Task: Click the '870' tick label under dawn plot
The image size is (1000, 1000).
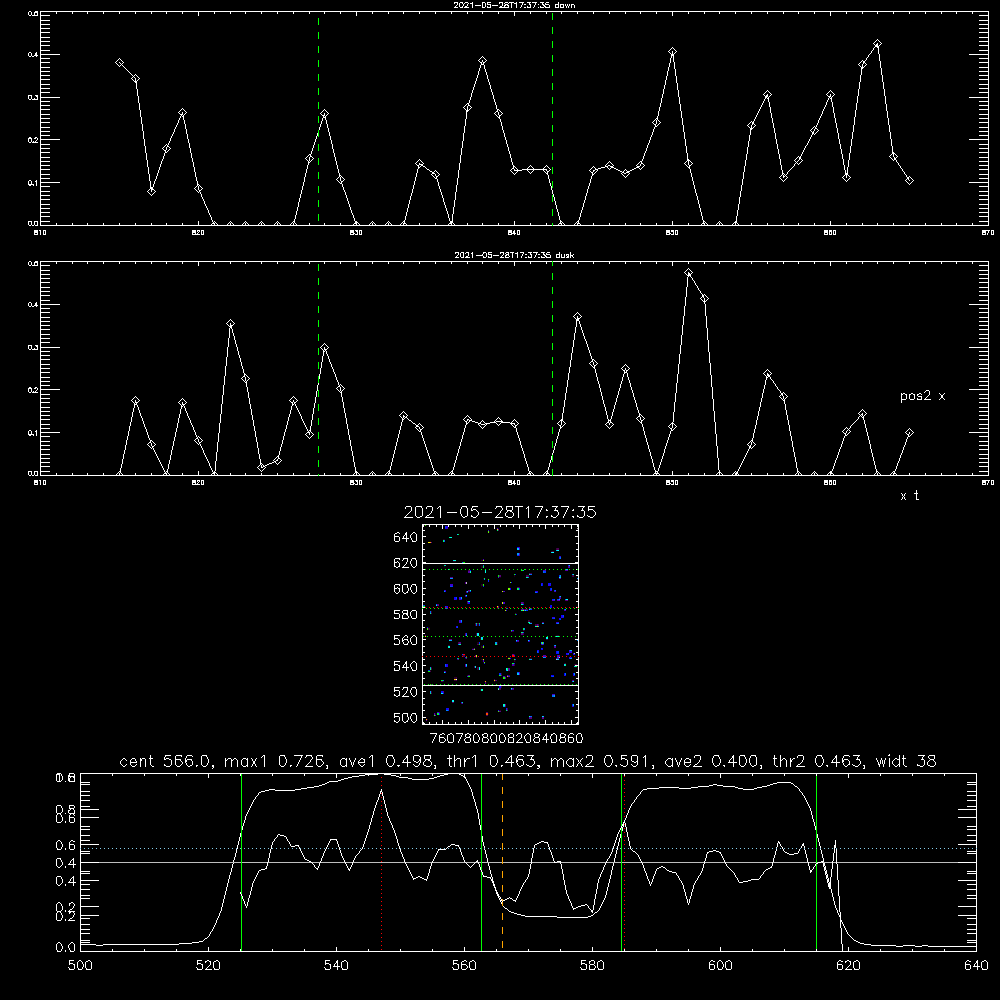Action: pos(988,233)
